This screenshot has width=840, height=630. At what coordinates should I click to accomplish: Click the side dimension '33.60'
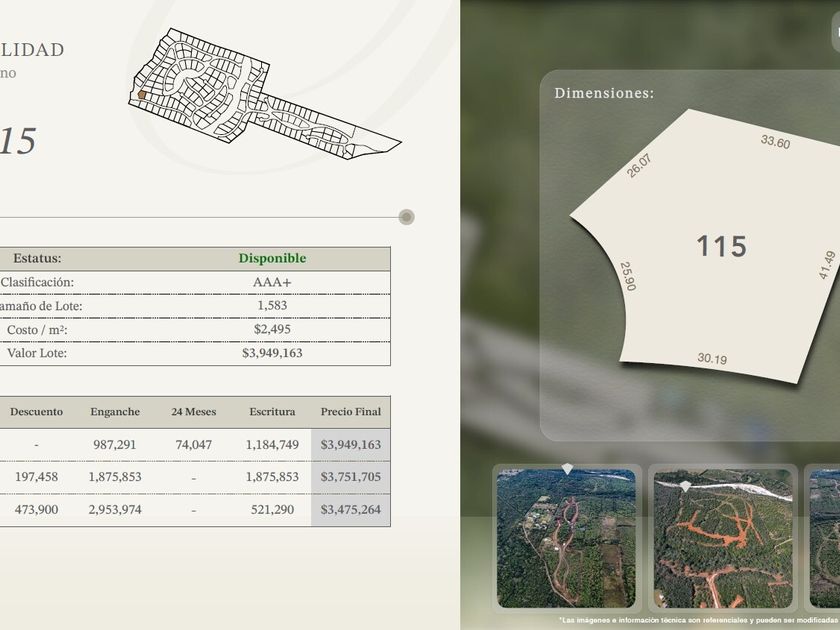[775, 142]
